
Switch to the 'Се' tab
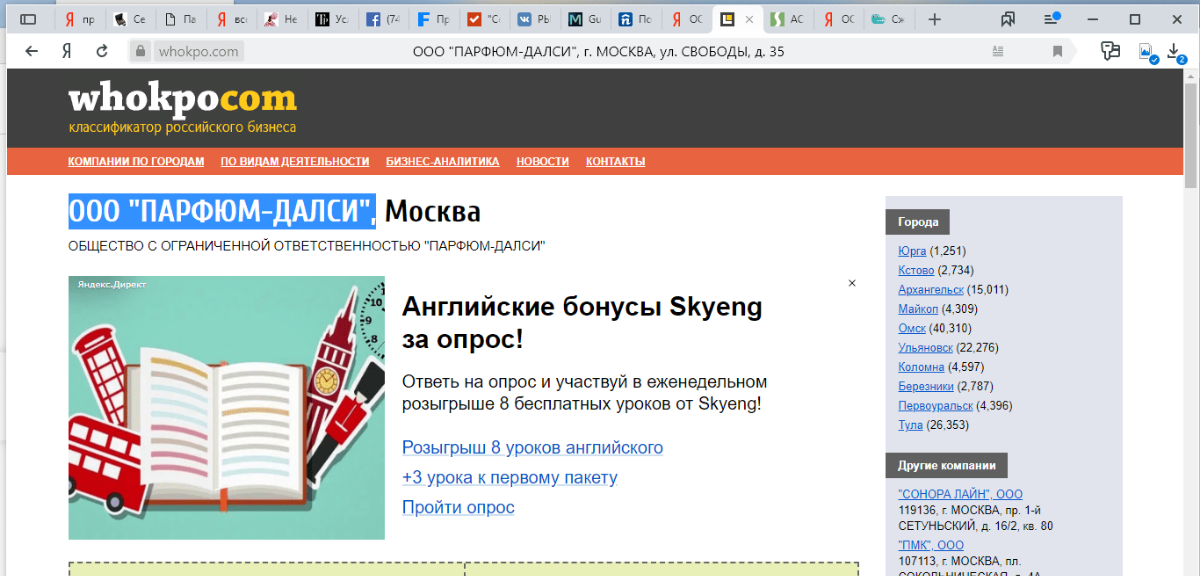coord(130,19)
